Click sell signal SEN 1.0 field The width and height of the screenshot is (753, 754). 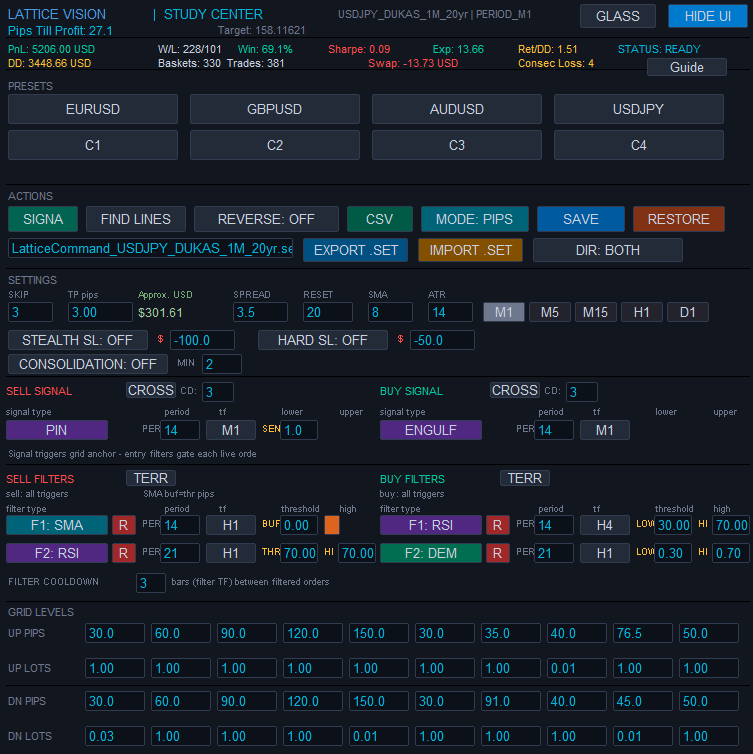(299, 430)
